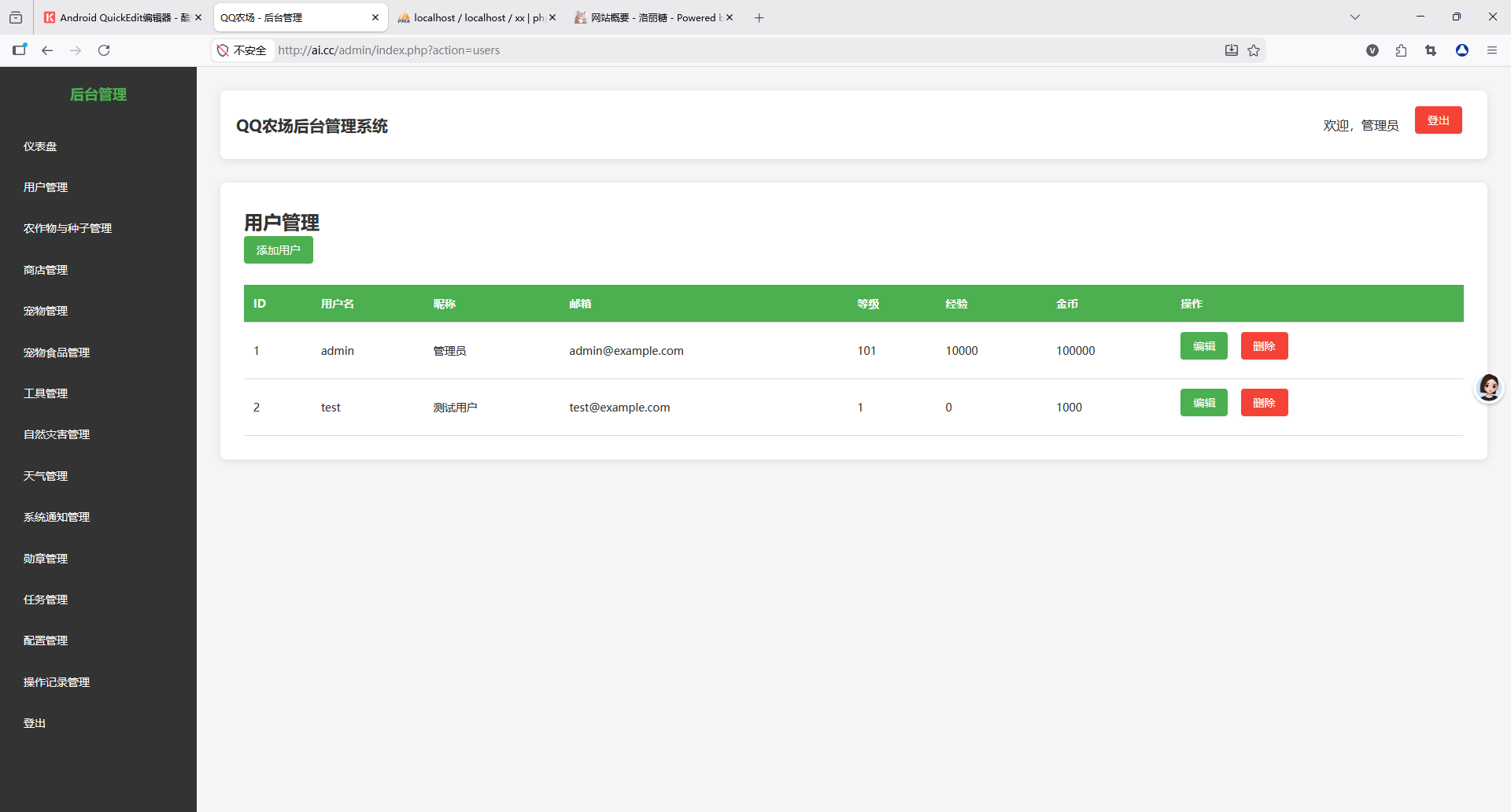Viewport: 1511px width, 812px height.
Task: Click the green 添加用户 button
Action: coord(278,250)
